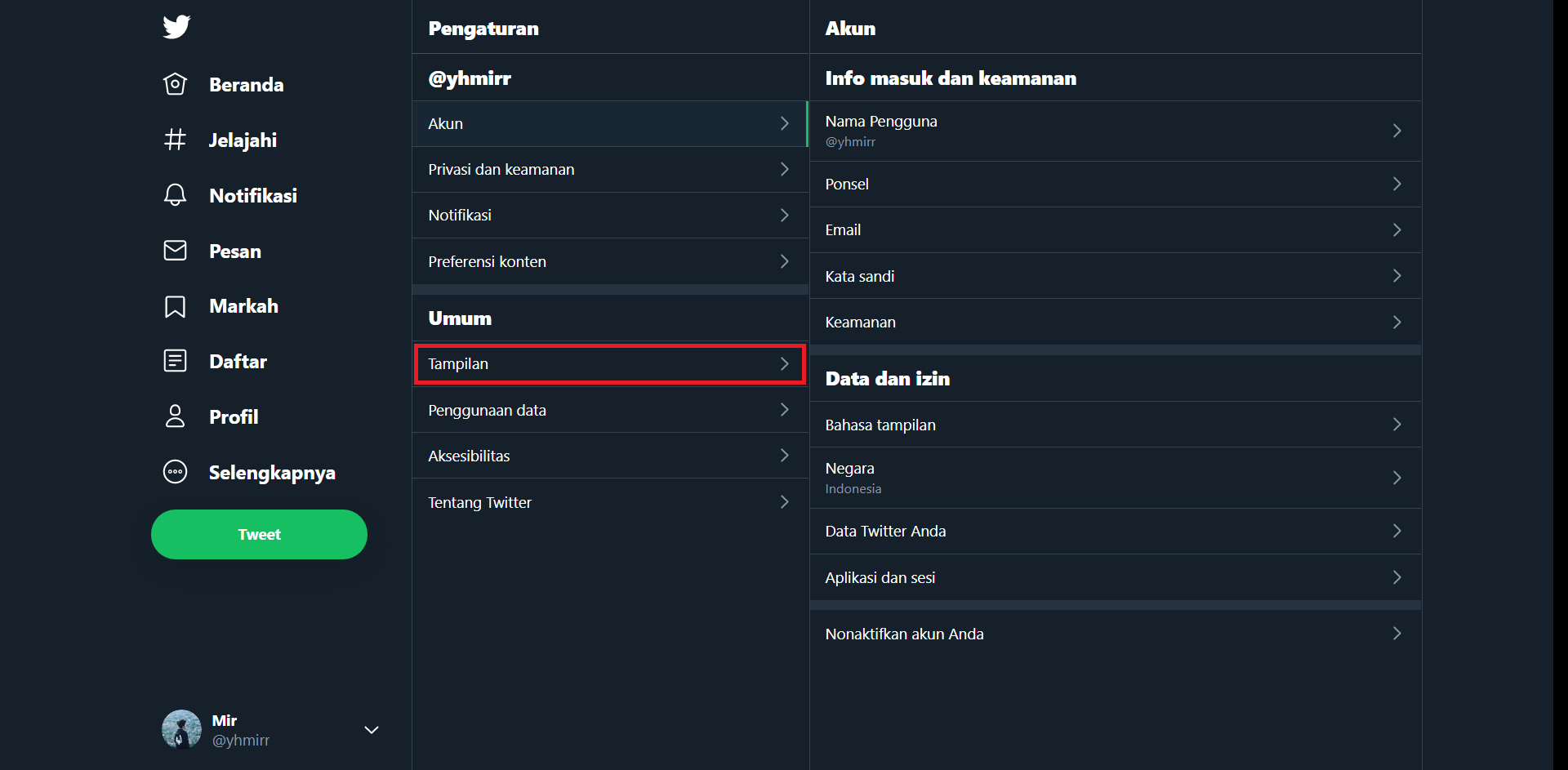Select Tampilan in the Umum section
Image resolution: width=1568 pixels, height=770 pixels.
609,364
